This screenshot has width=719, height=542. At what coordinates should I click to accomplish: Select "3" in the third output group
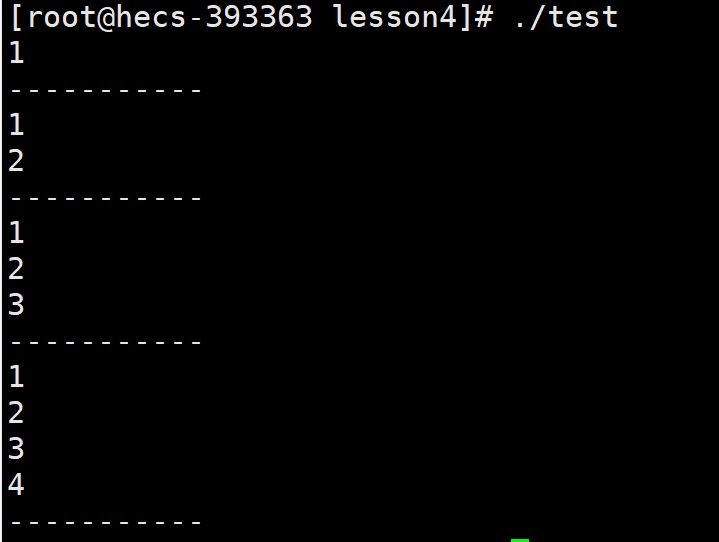point(16,305)
